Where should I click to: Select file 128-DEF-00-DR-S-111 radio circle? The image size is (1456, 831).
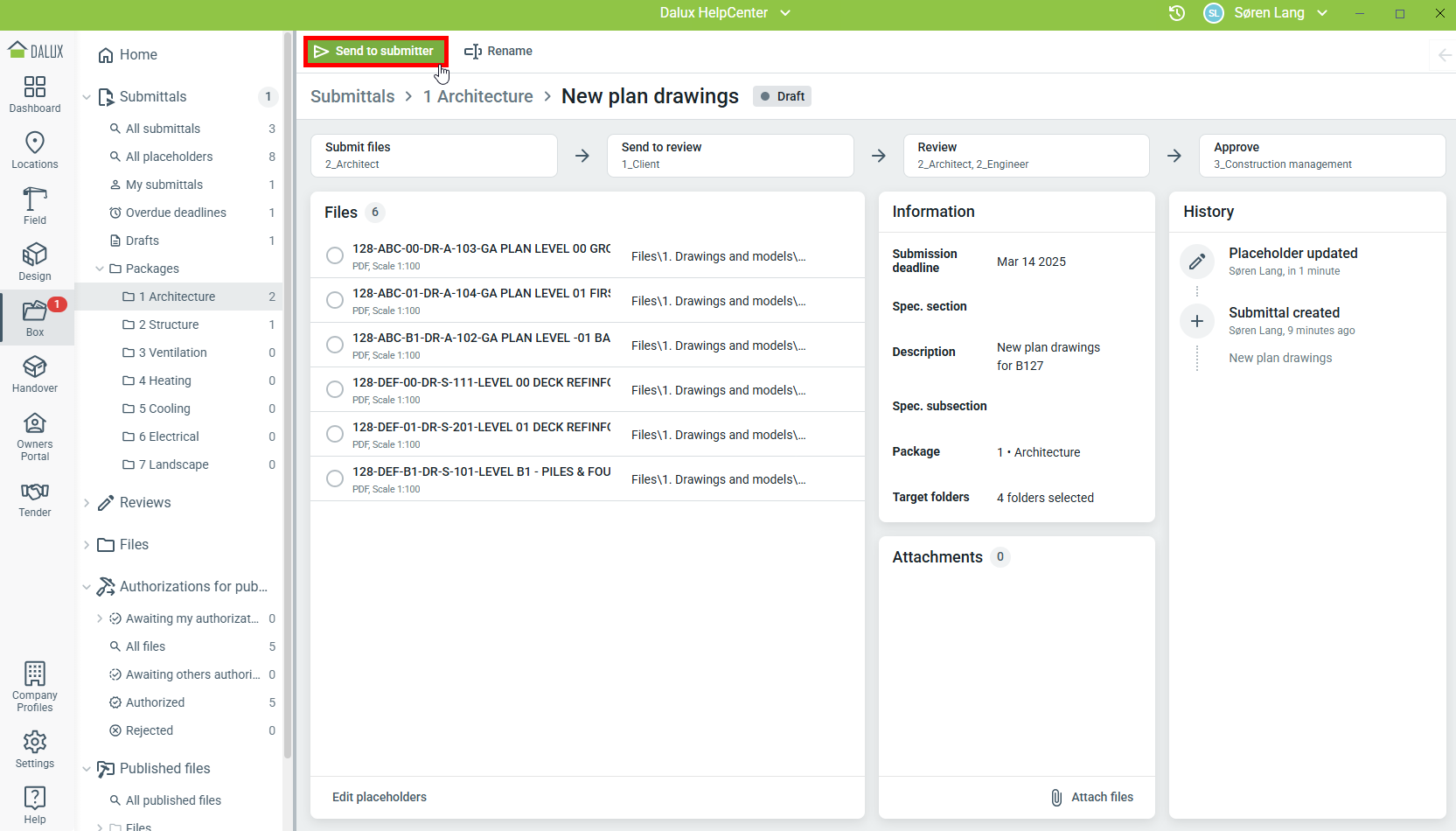(x=334, y=389)
